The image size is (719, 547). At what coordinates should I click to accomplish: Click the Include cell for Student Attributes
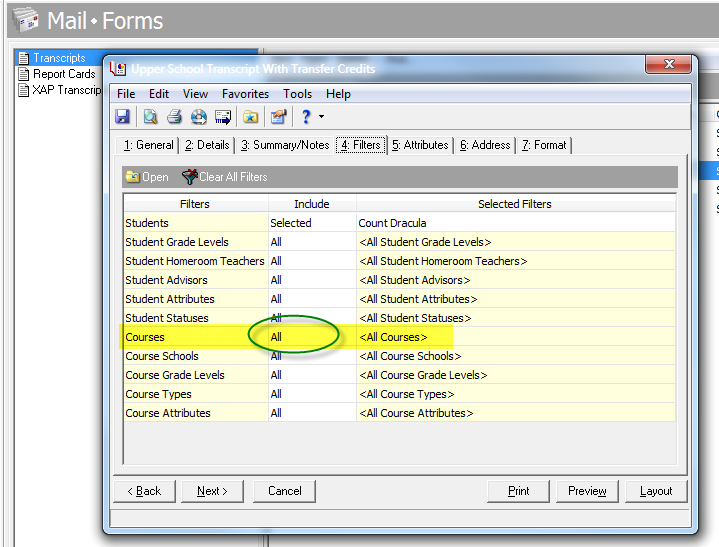point(312,299)
